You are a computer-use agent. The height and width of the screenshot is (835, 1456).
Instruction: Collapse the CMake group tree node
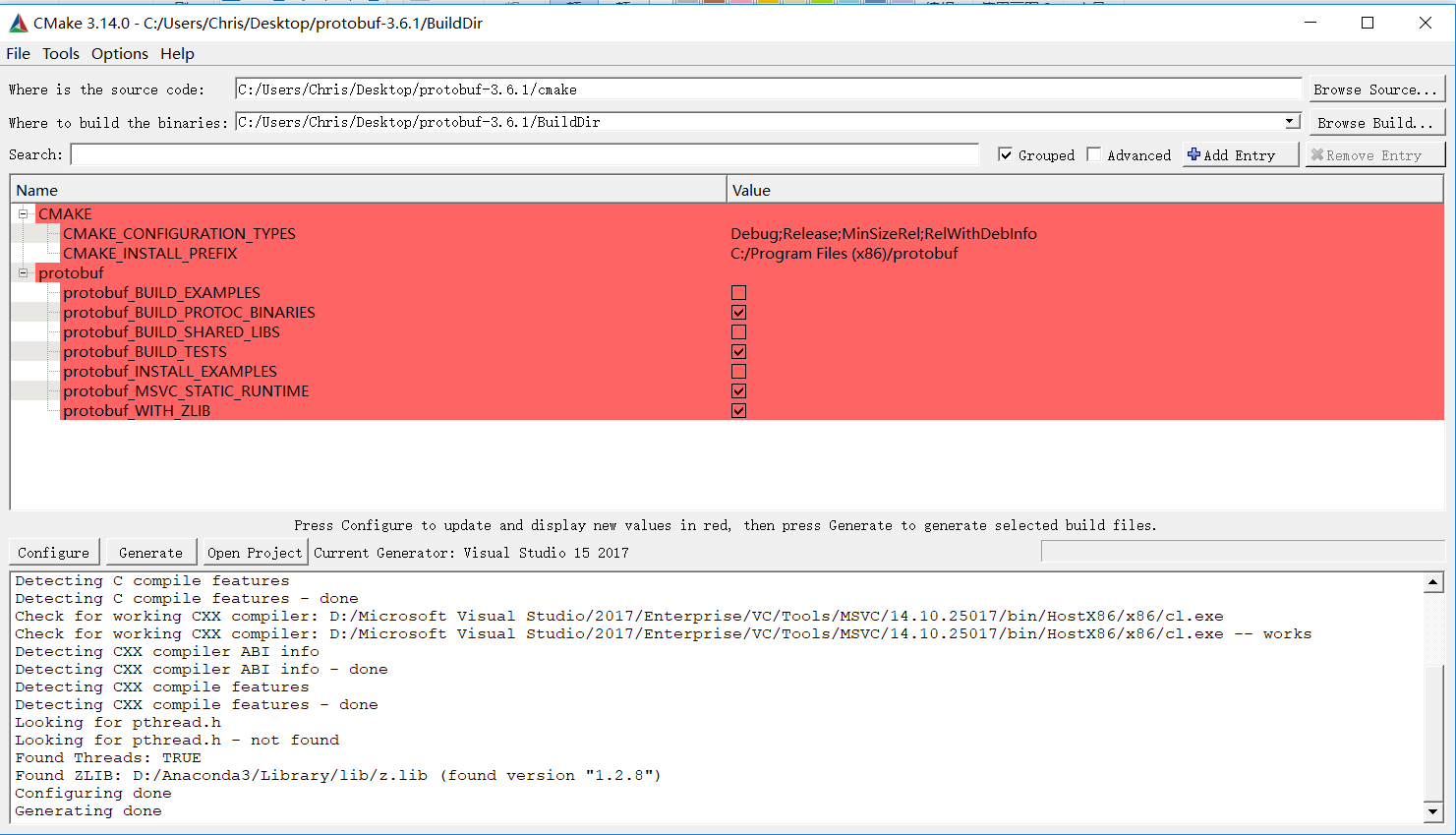23,213
